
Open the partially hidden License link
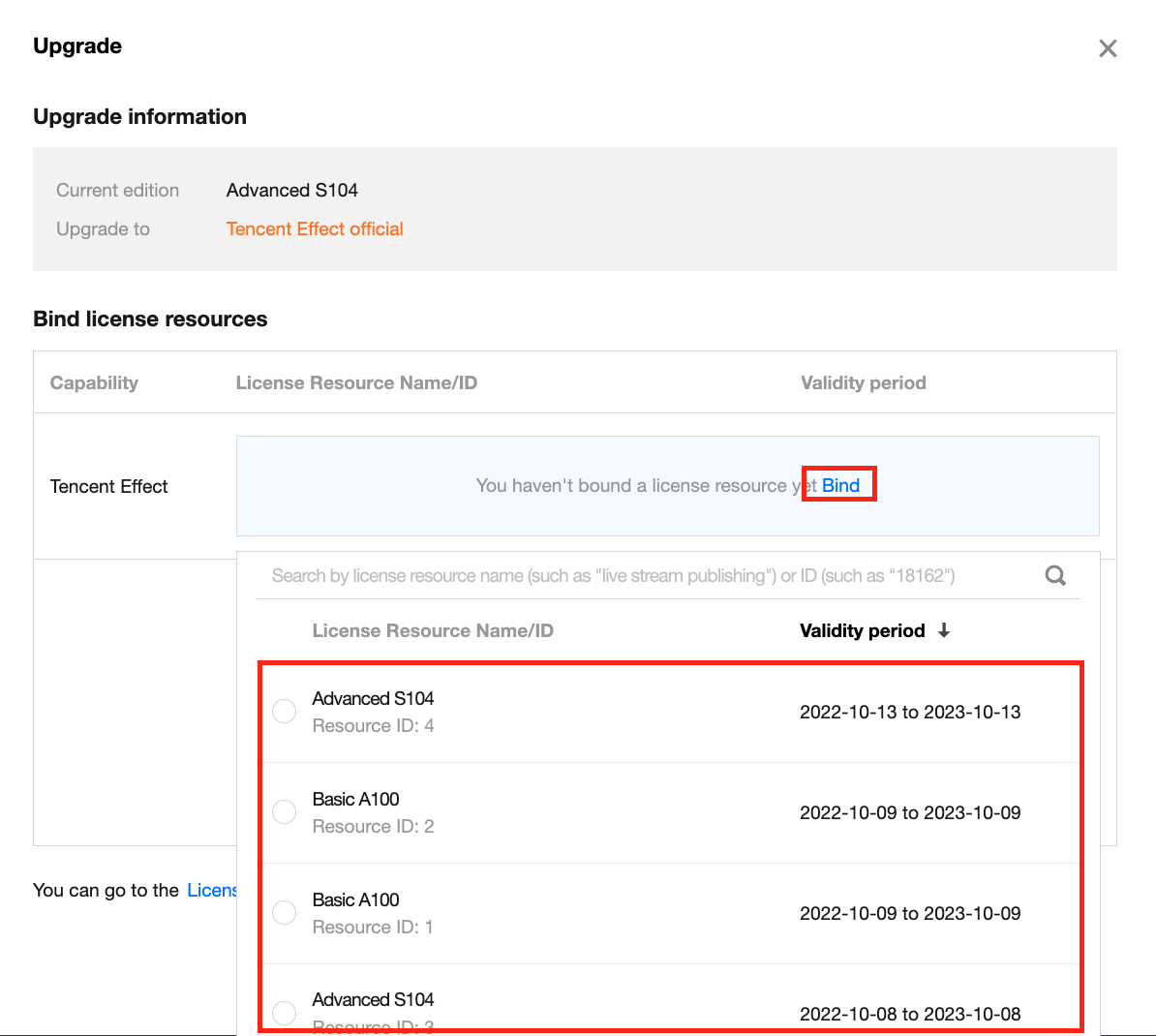(x=212, y=890)
